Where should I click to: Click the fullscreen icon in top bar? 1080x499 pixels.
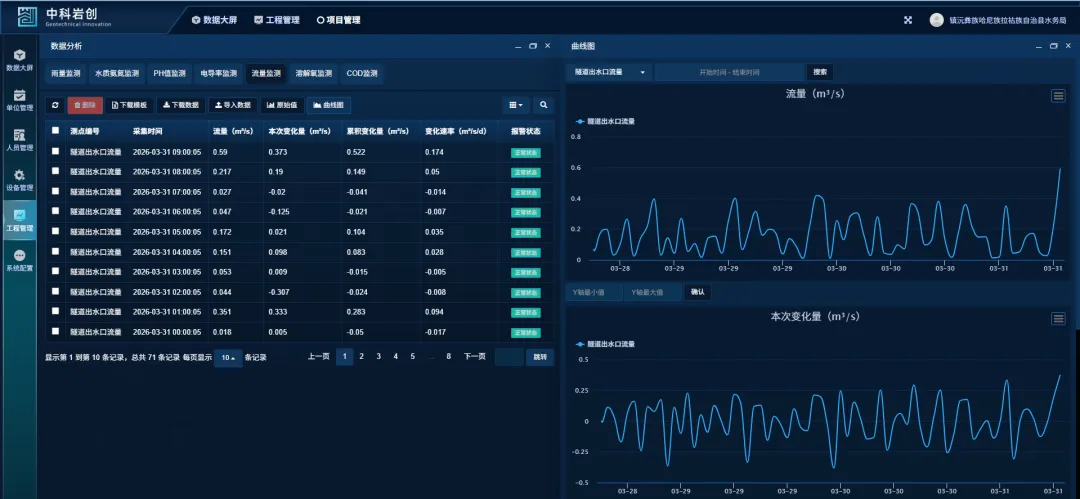[x=908, y=19]
